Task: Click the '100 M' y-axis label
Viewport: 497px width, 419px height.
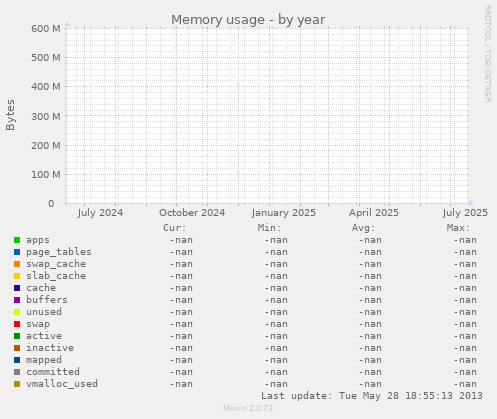Action: click(46, 175)
